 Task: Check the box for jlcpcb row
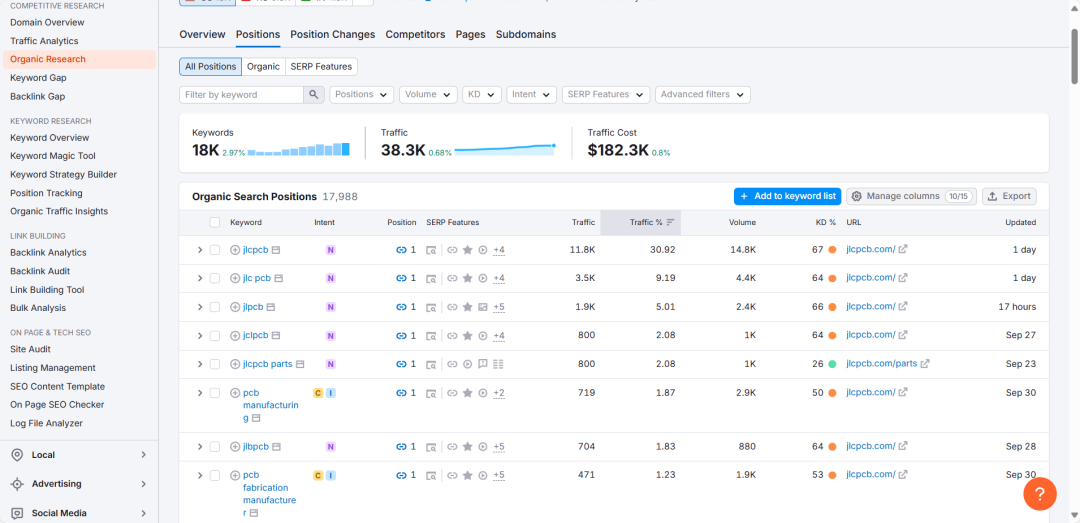click(x=215, y=250)
